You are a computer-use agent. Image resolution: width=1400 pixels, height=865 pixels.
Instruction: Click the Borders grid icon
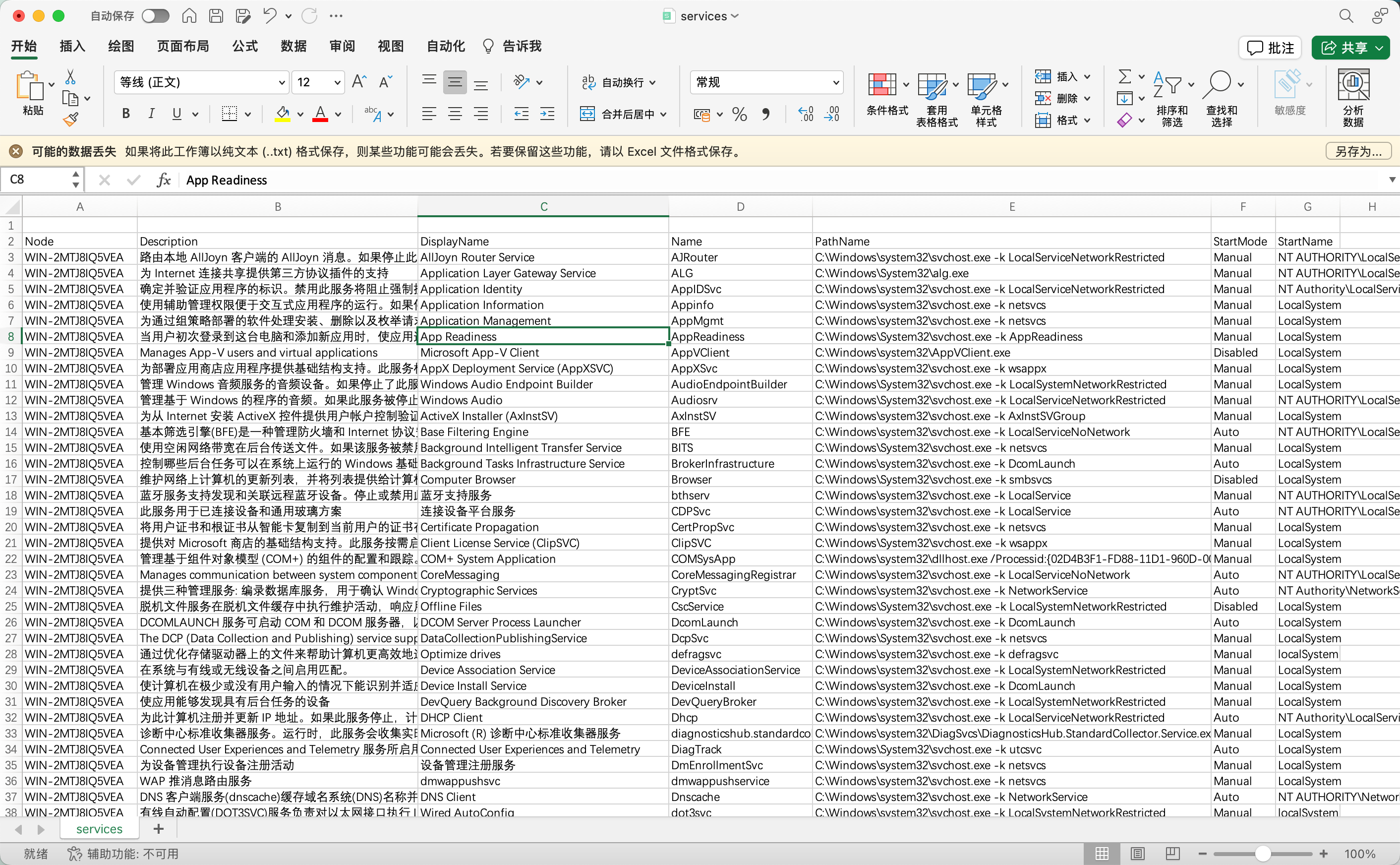[x=229, y=114]
